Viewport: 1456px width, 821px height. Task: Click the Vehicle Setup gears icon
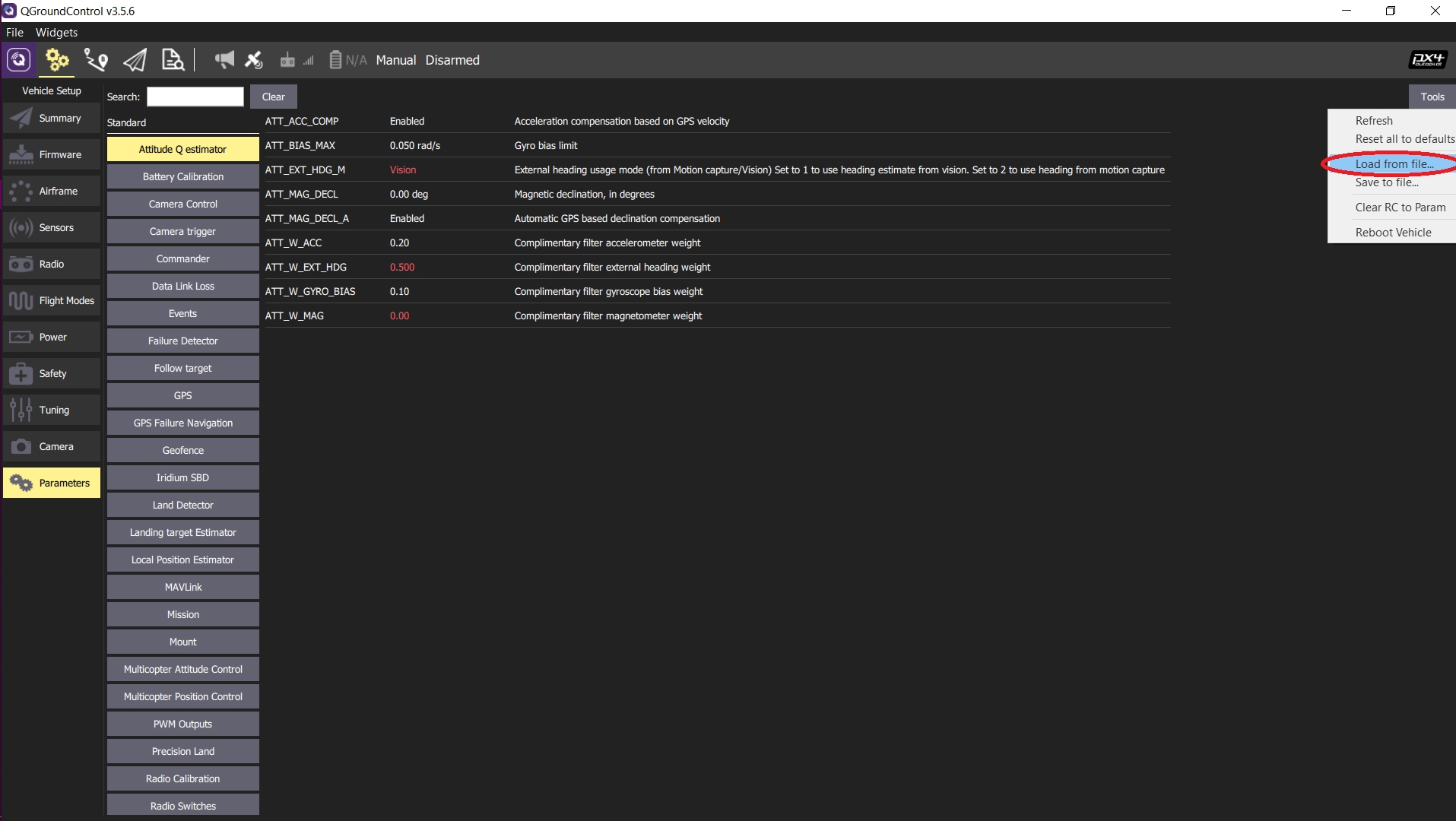pos(57,60)
